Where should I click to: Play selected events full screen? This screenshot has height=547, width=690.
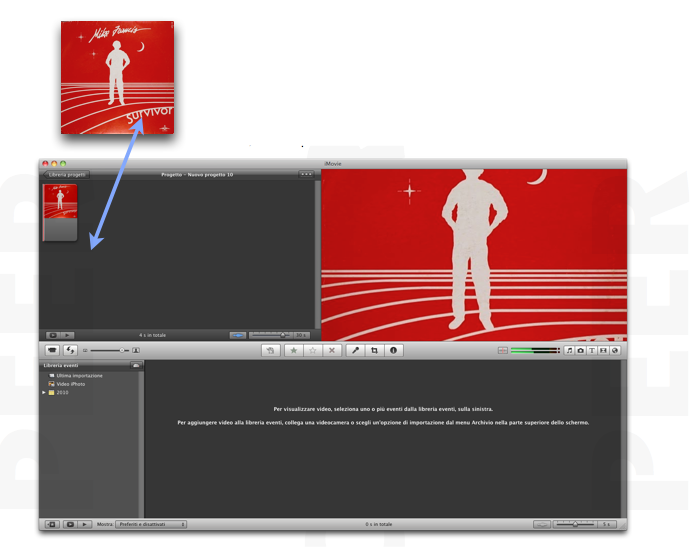coord(70,524)
